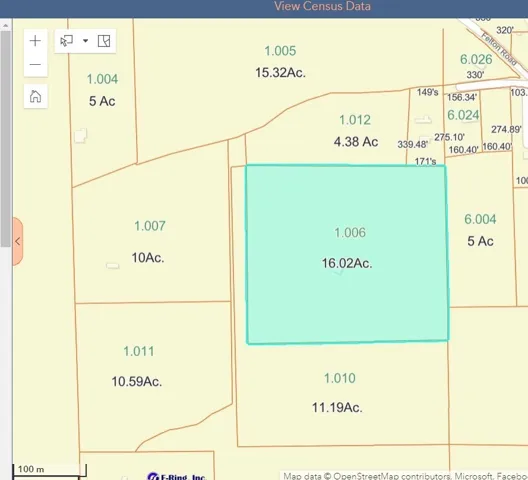Click the 5 Ac label under 6.004
Image resolution: width=528 pixels, height=480 pixels.
point(480,242)
